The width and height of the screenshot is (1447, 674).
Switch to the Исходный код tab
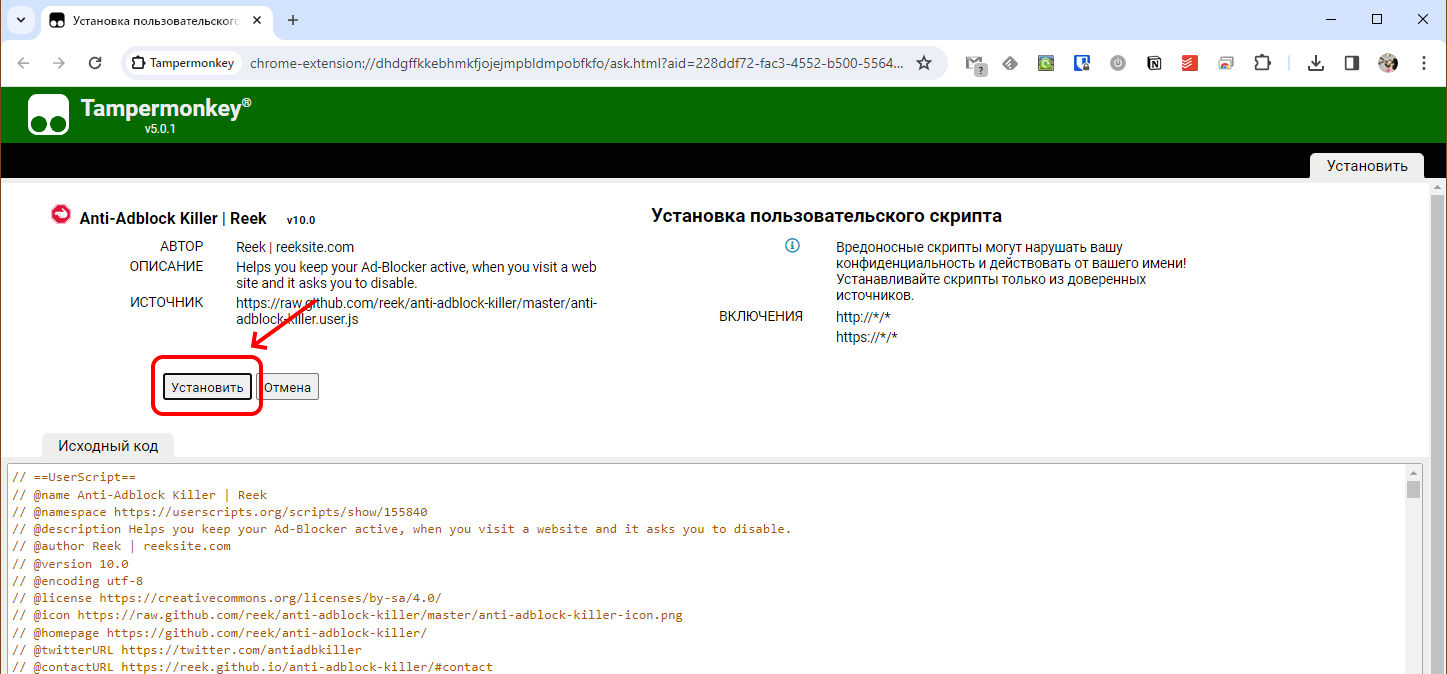pyautogui.click(x=108, y=446)
